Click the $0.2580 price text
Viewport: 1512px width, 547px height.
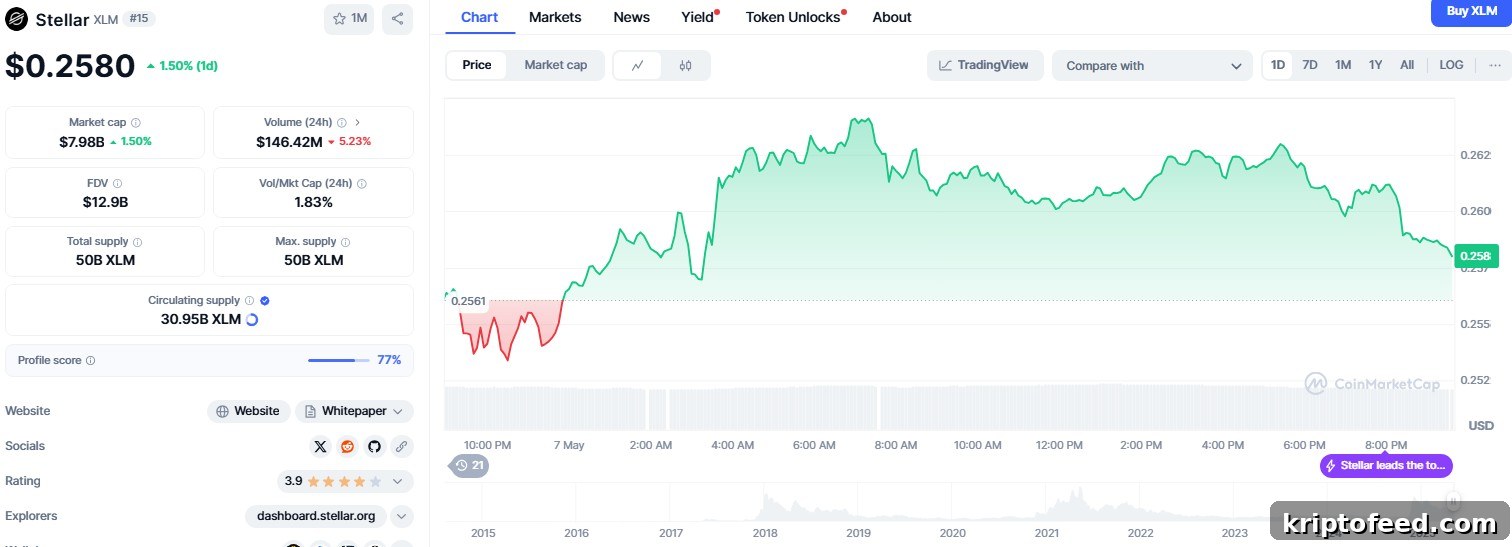[x=70, y=66]
